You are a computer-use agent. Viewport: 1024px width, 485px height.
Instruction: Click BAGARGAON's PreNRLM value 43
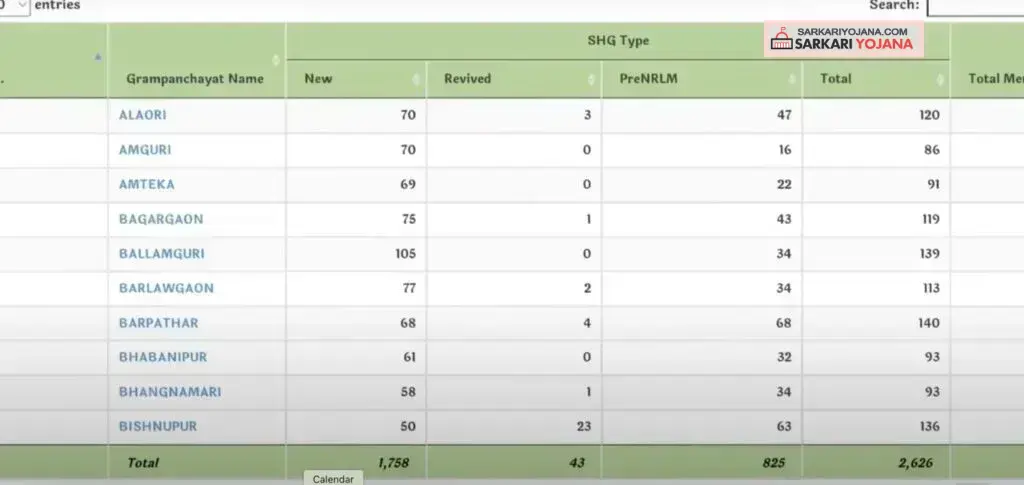[784, 219]
